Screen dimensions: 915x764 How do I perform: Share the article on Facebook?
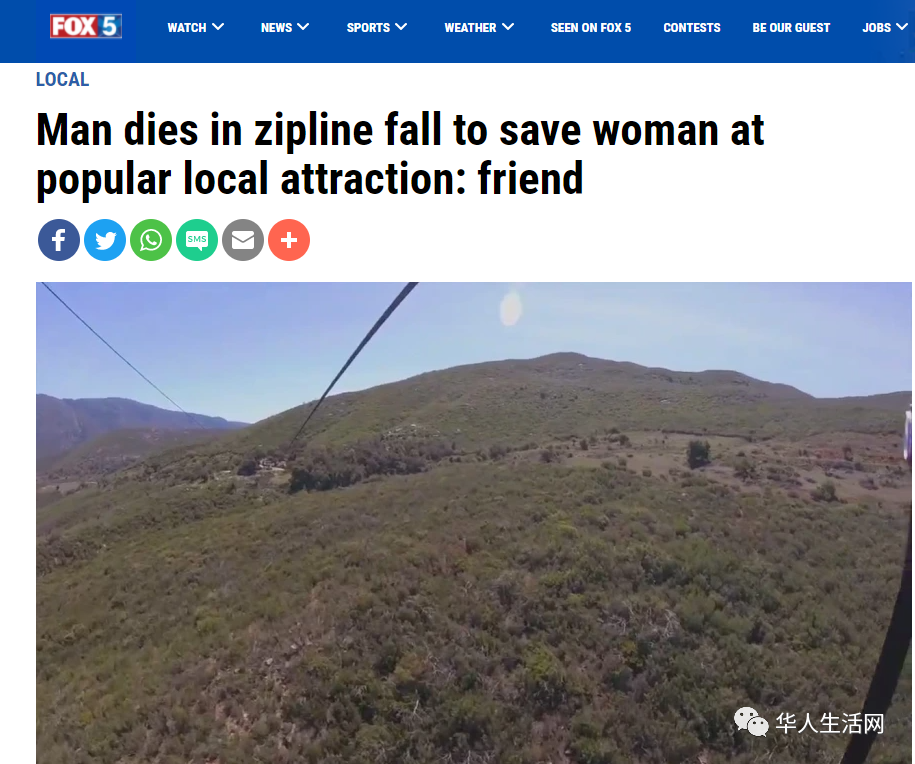point(59,240)
